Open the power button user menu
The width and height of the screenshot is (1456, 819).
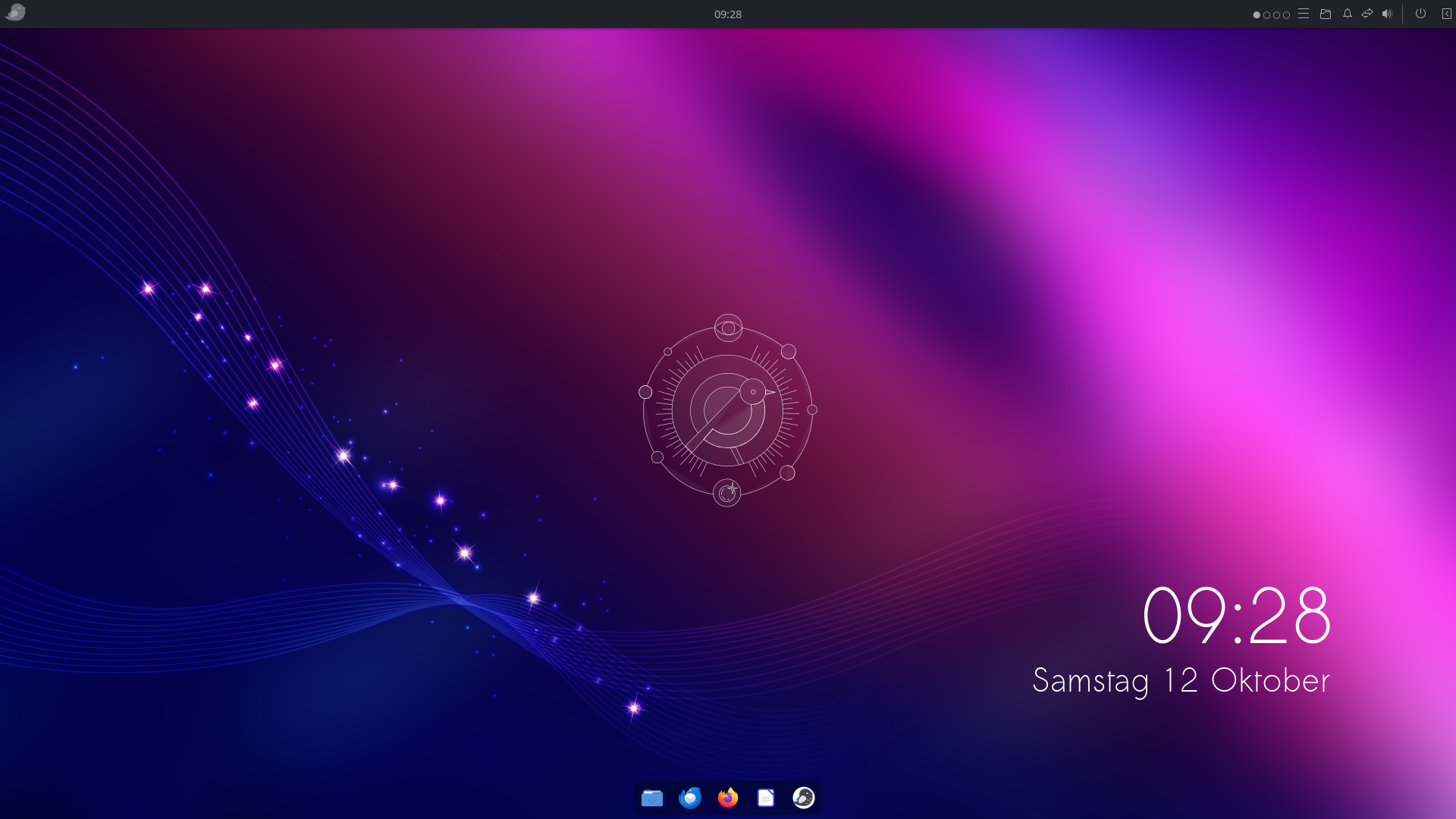click(1420, 14)
